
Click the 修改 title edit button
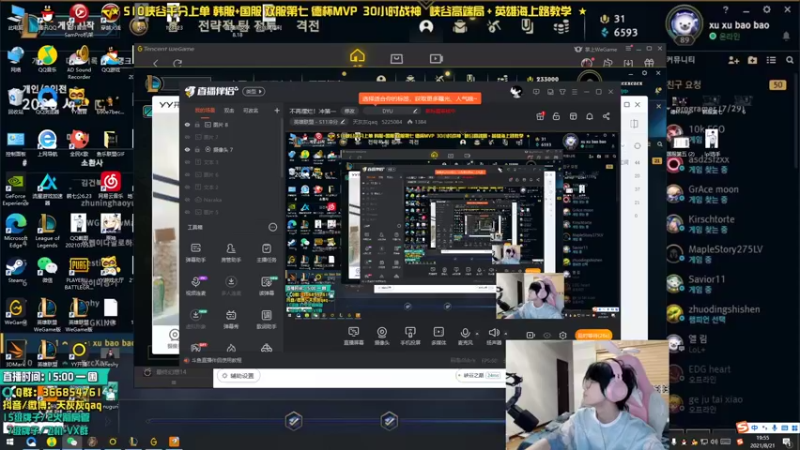point(349,111)
